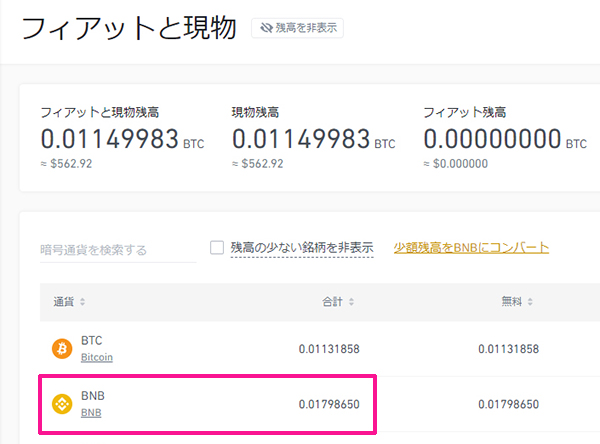Toggle the 残高を非表示 hide balance button
The image size is (600, 444).
(x=297, y=28)
